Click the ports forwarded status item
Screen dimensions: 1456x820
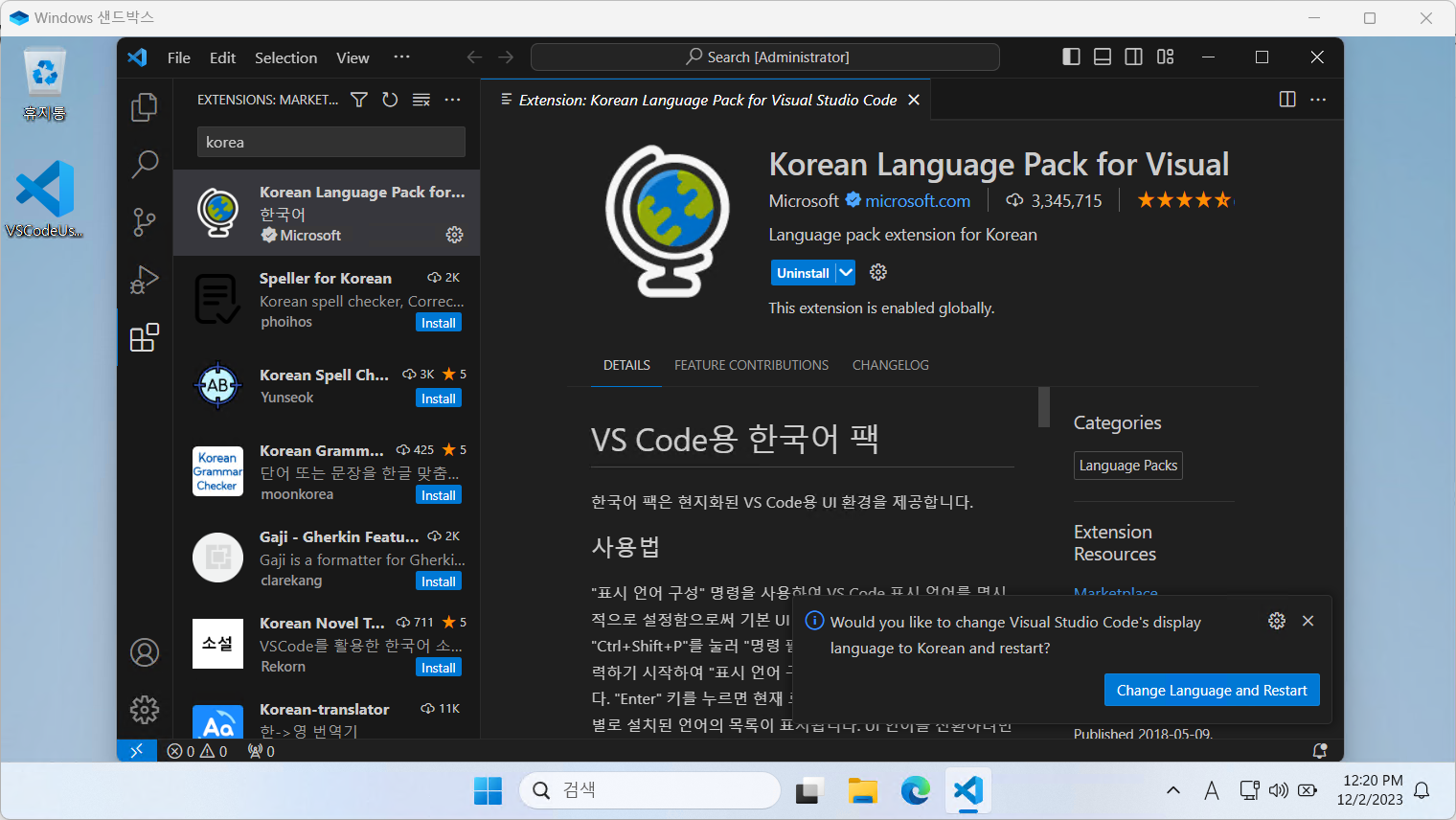[x=262, y=751]
